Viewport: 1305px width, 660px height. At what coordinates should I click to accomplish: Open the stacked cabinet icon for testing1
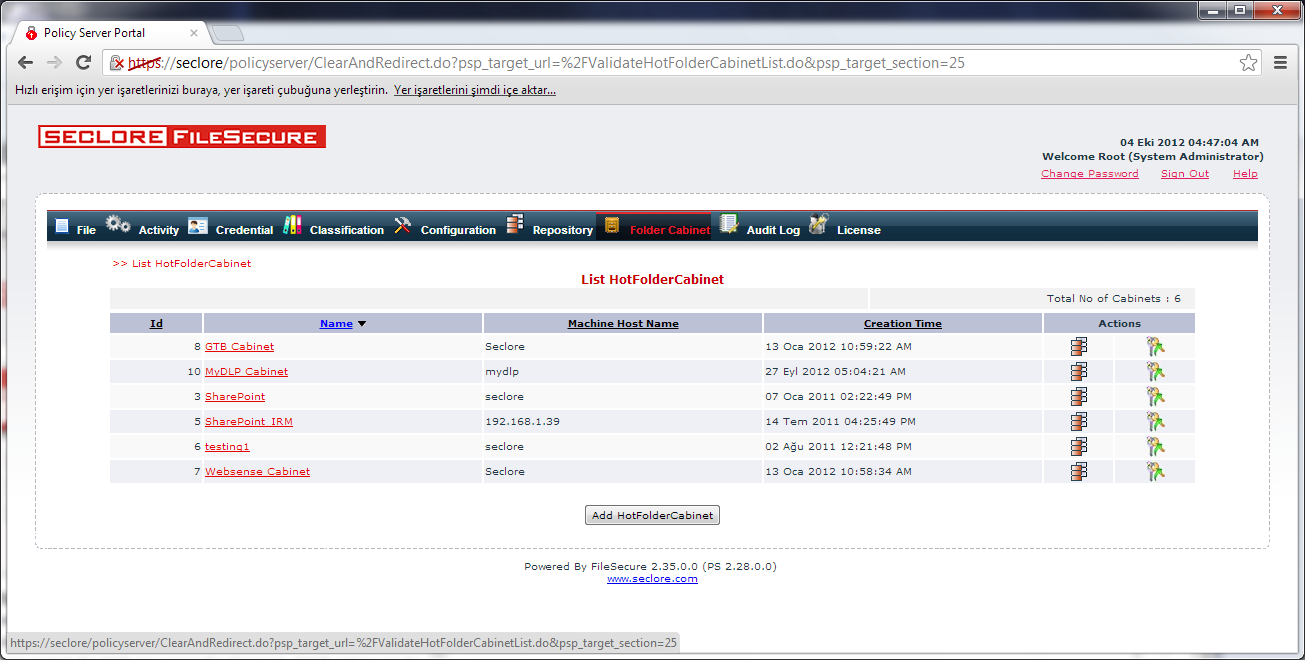[x=1078, y=447]
